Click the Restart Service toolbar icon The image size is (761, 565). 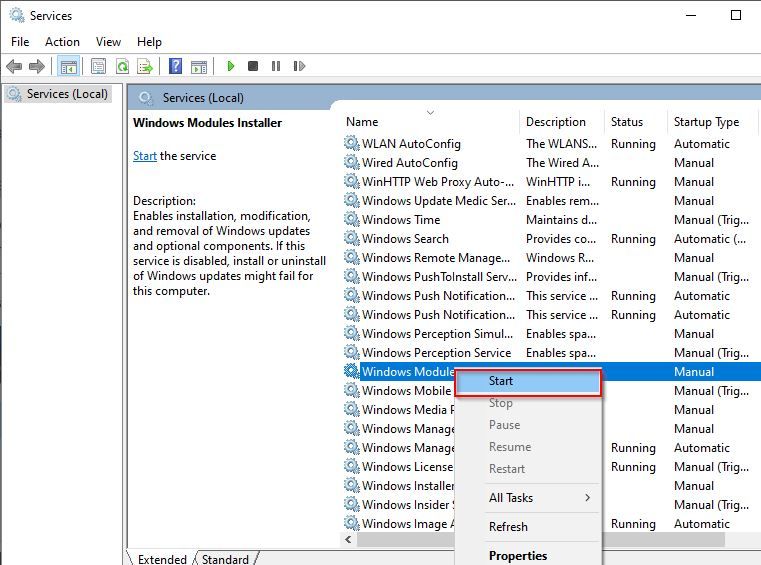[299, 66]
